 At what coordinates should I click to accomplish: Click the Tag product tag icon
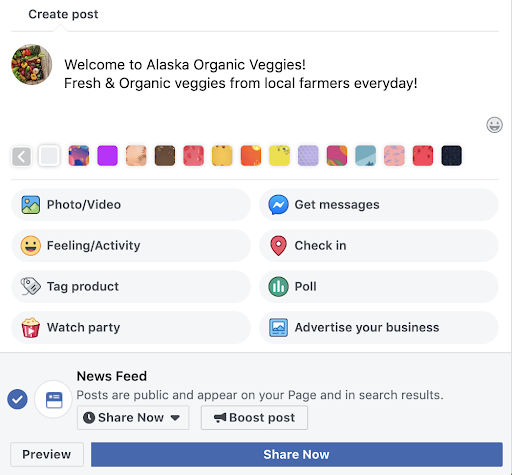[x=31, y=286]
